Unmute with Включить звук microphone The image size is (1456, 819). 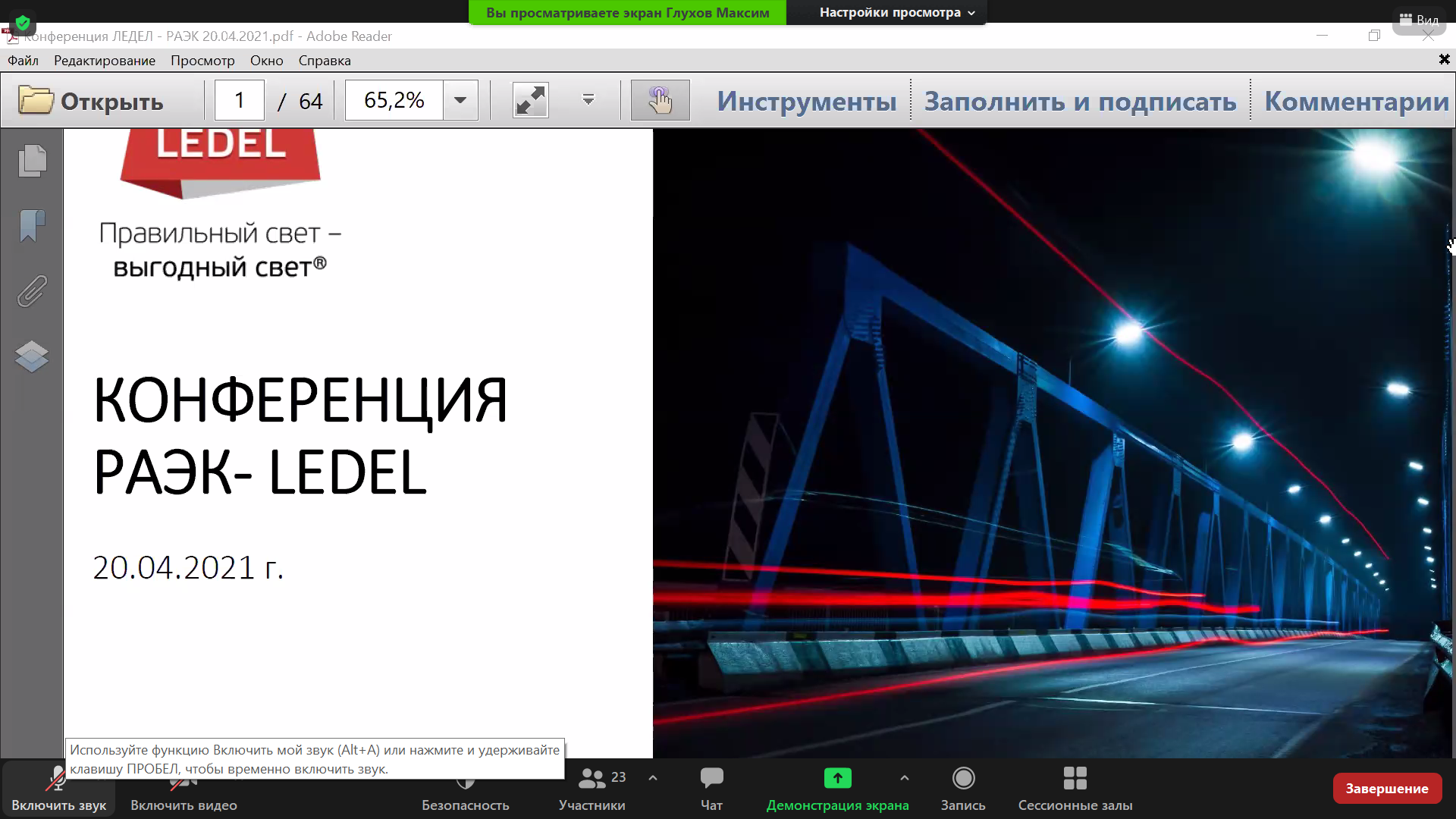pos(58,789)
